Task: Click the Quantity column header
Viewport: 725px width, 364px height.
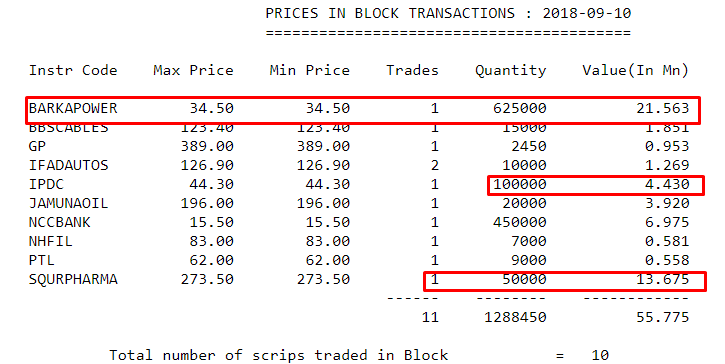Action: pos(510,71)
